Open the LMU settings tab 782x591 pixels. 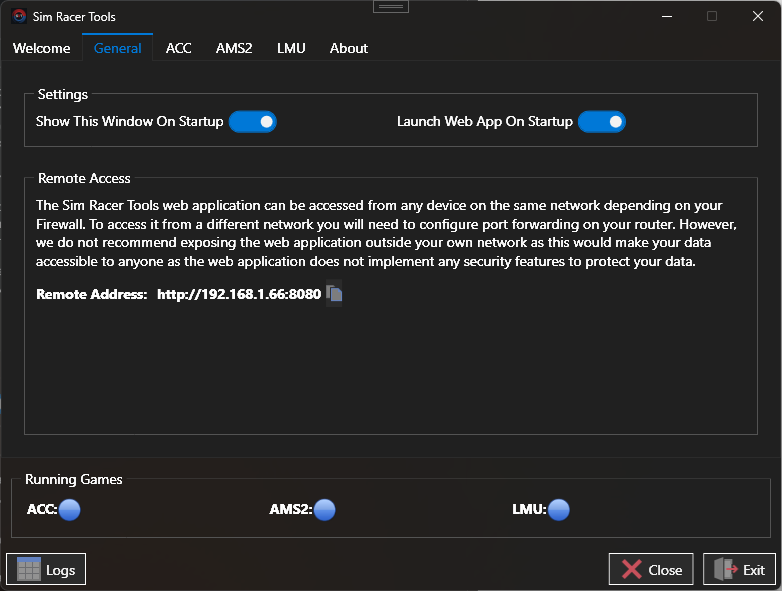(291, 48)
